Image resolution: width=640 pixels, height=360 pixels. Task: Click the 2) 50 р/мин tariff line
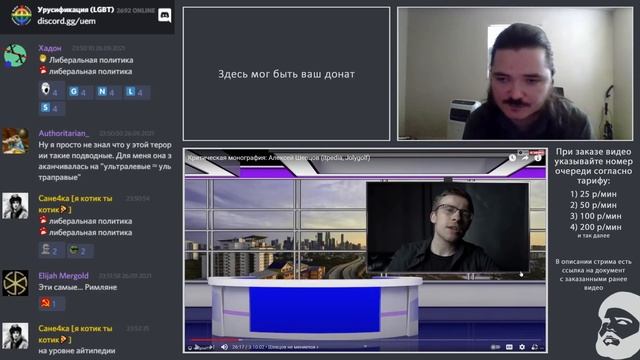[x=593, y=205]
